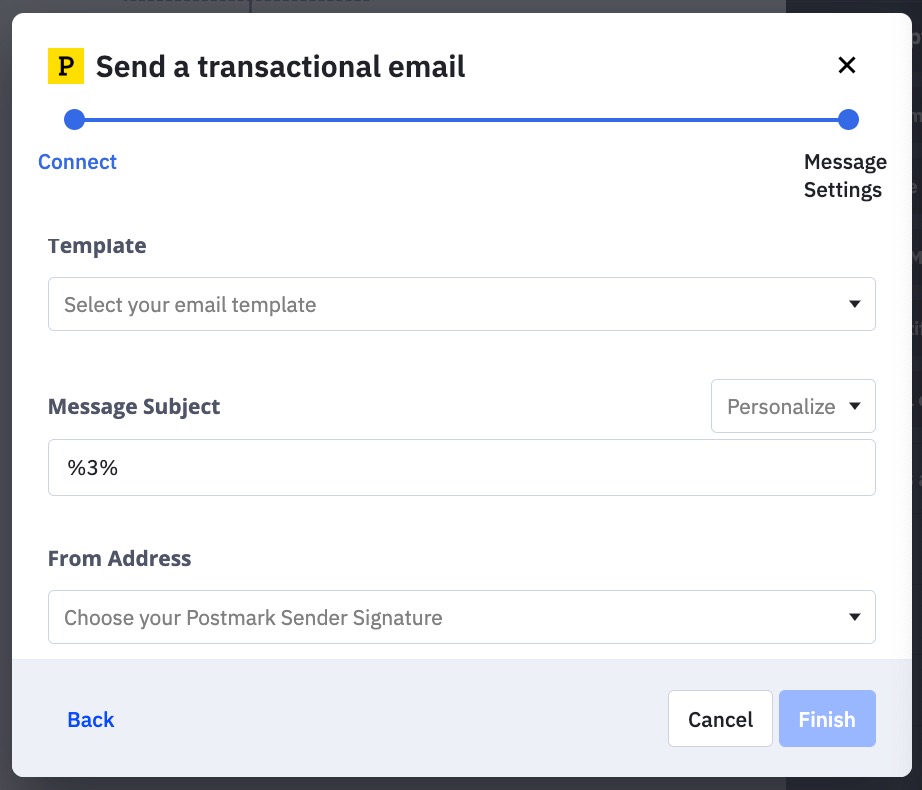
Task: Click the Template field's dropdown arrow
Action: click(854, 304)
